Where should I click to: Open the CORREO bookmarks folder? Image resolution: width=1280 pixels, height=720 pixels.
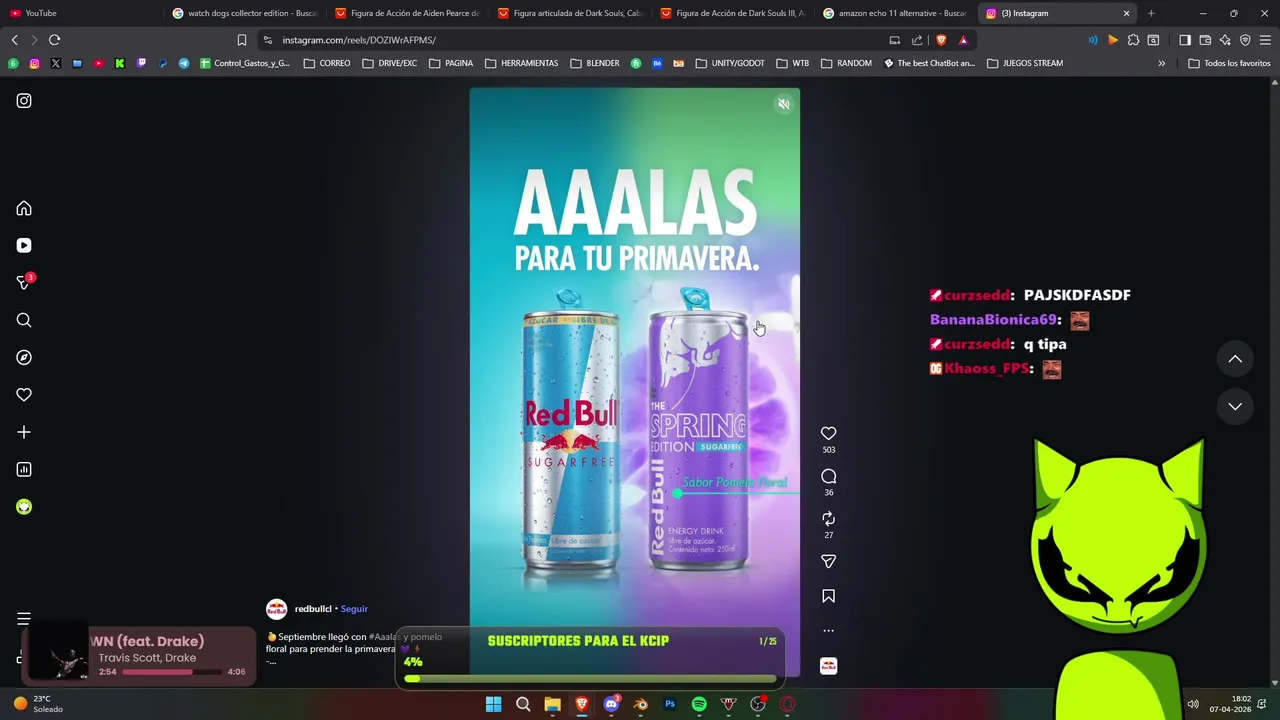tap(327, 63)
